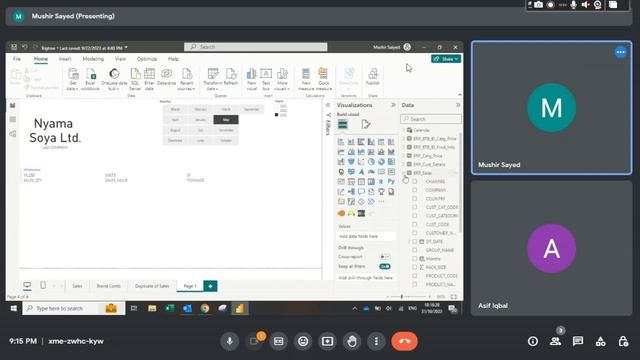This screenshot has width=640, height=360.
Task: Click the SQL Server ribbon icon
Action: click(135, 79)
